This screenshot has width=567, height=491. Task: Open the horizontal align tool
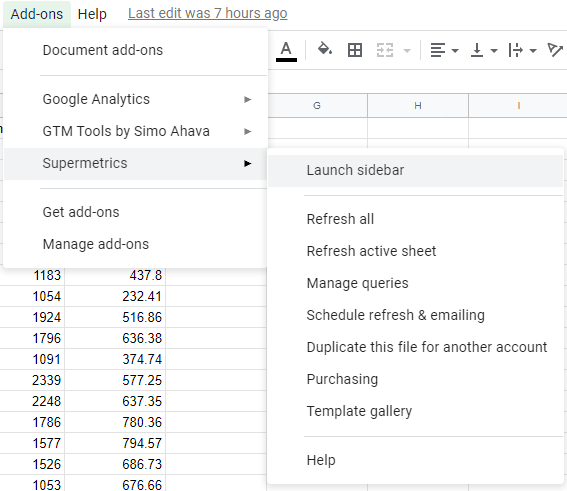(444, 50)
